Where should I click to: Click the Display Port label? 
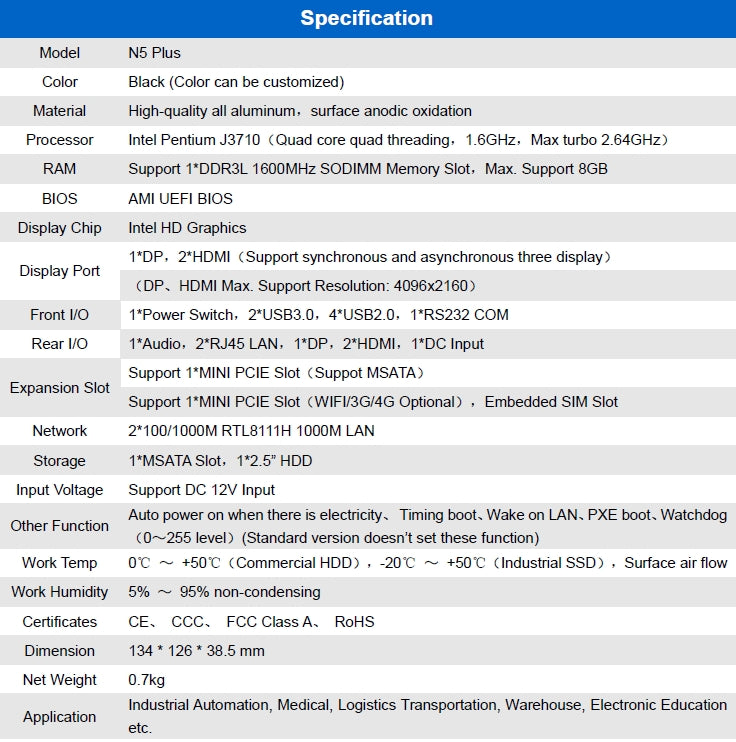60,271
